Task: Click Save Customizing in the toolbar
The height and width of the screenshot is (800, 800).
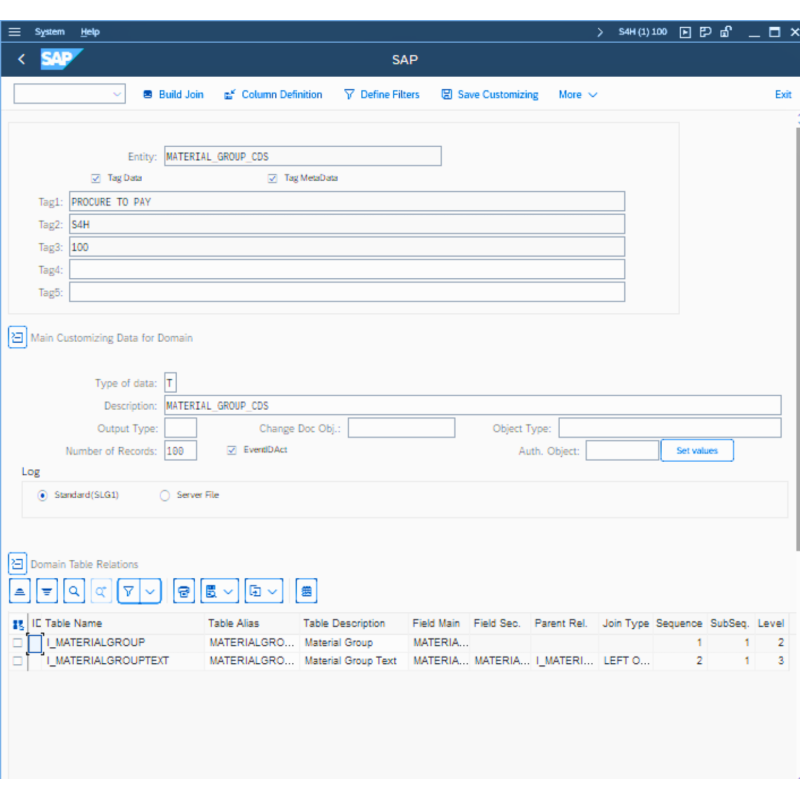Action: [489, 94]
